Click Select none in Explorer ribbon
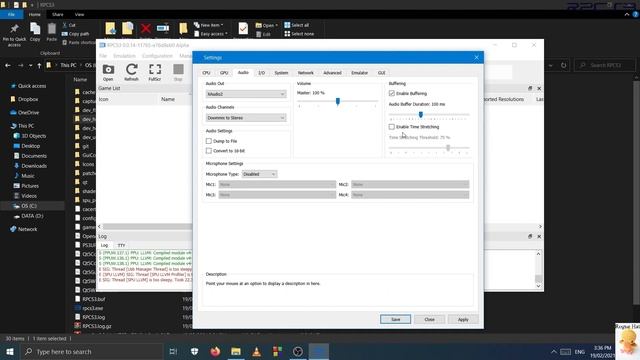The image size is (640, 360). pyautogui.click(x=299, y=34)
